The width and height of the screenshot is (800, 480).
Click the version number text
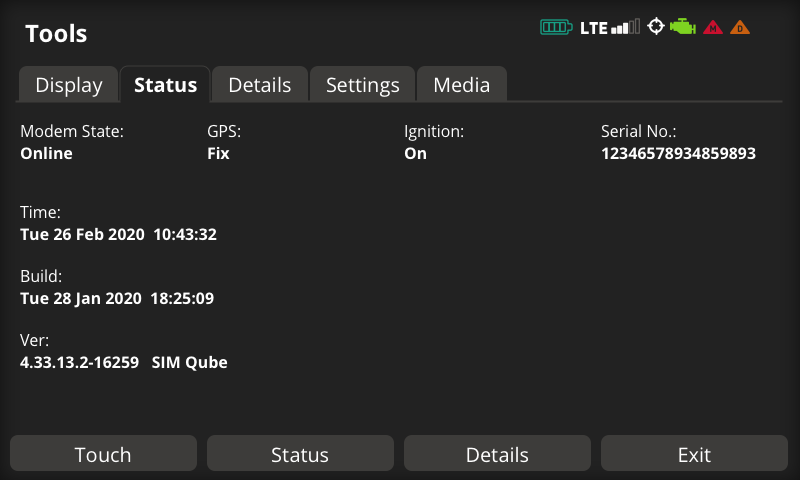click(79, 362)
